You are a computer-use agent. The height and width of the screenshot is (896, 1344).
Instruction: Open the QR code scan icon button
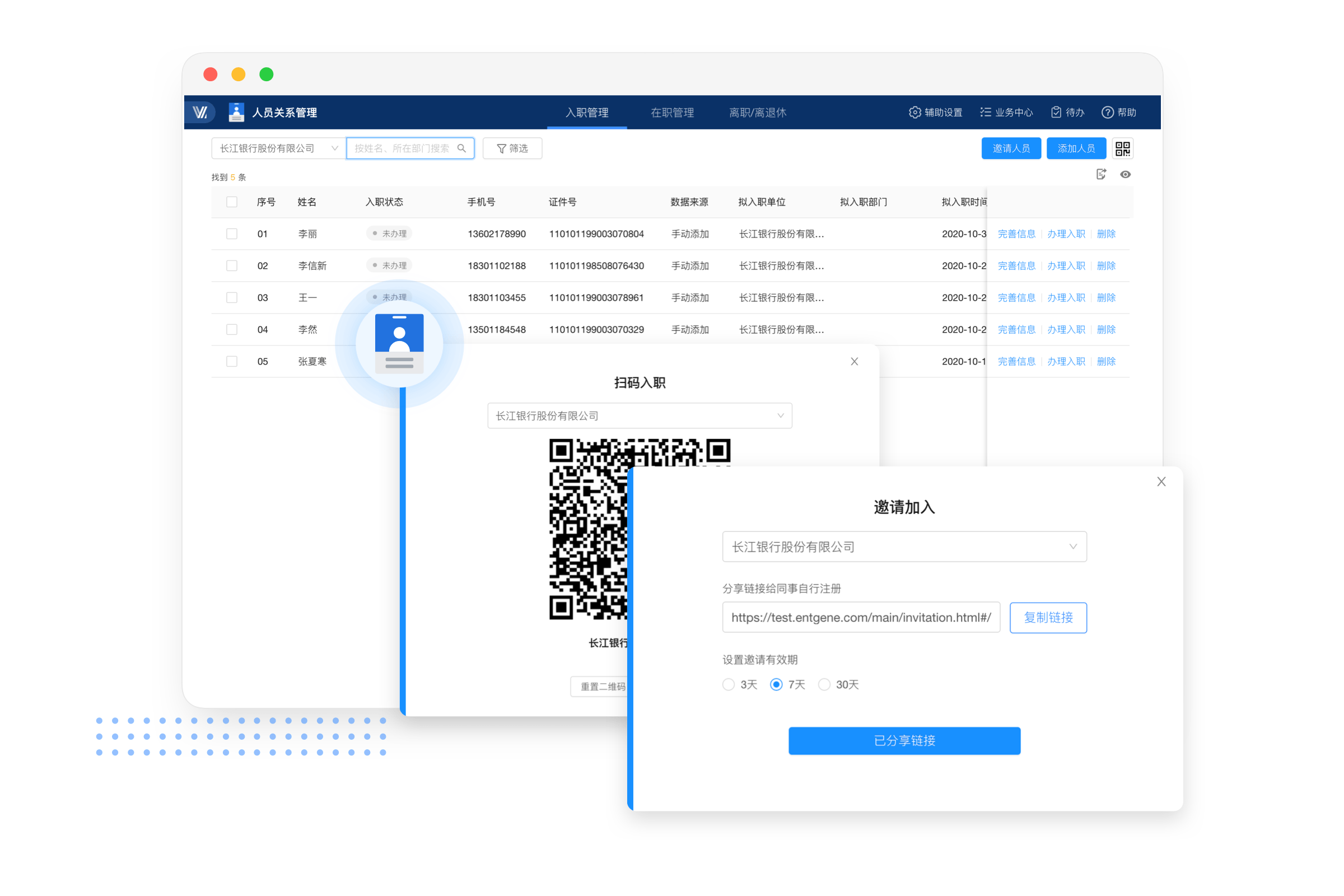(x=1122, y=148)
